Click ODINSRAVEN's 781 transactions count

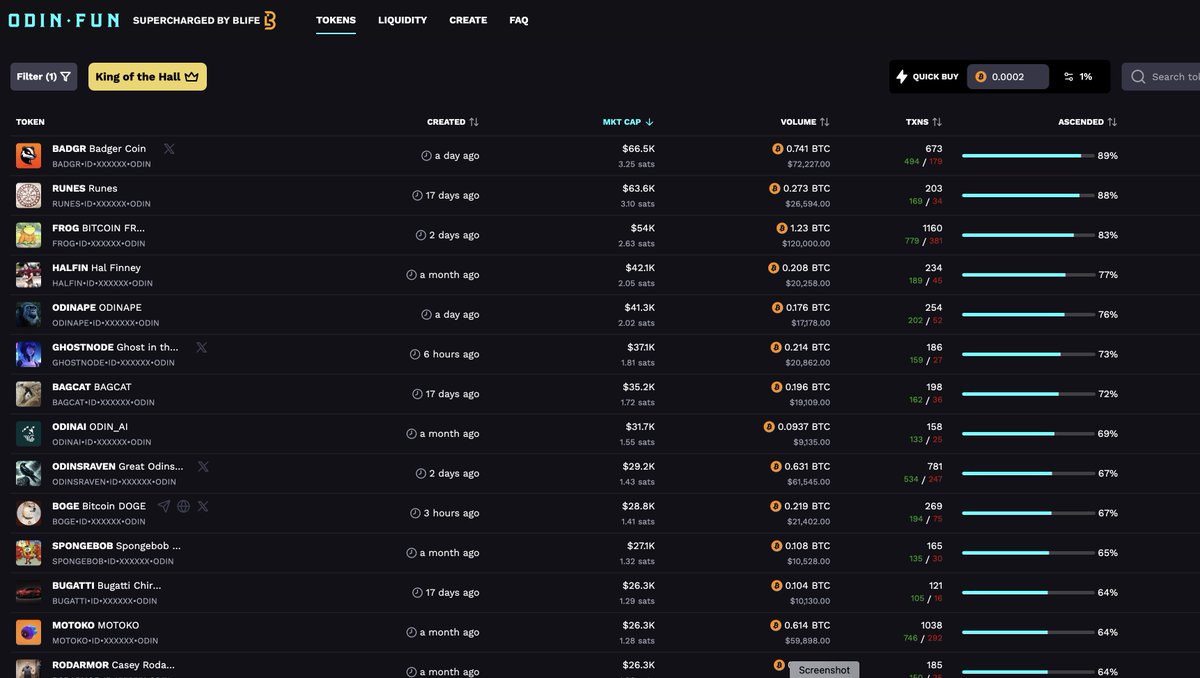point(934,466)
